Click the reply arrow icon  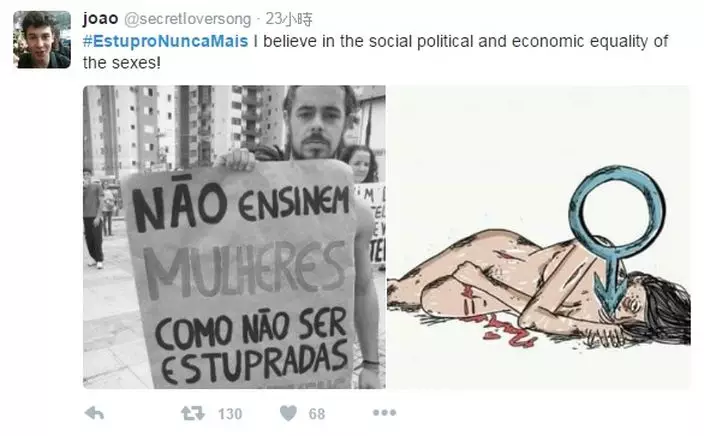tap(94, 413)
